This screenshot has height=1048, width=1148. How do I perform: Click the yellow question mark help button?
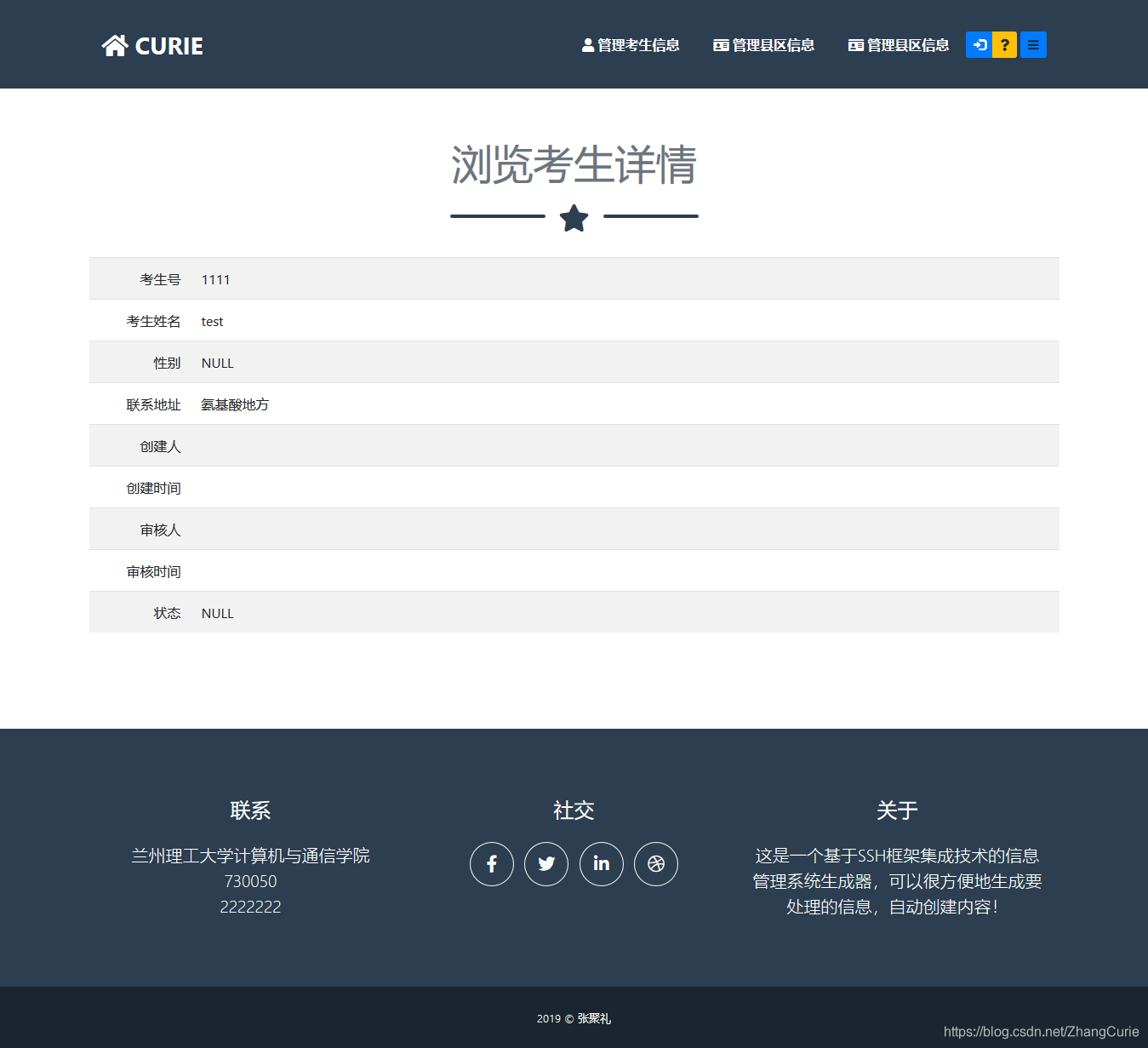[1005, 45]
